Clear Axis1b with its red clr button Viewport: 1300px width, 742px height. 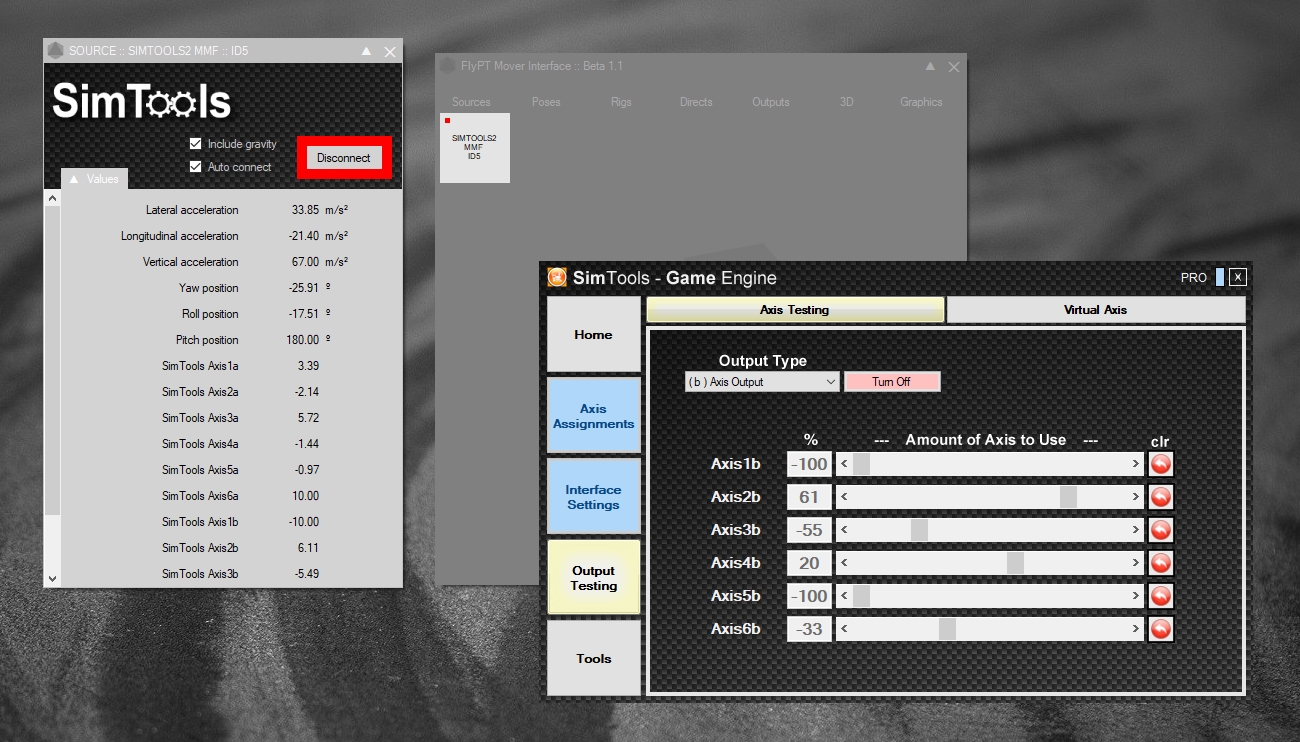1160,464
